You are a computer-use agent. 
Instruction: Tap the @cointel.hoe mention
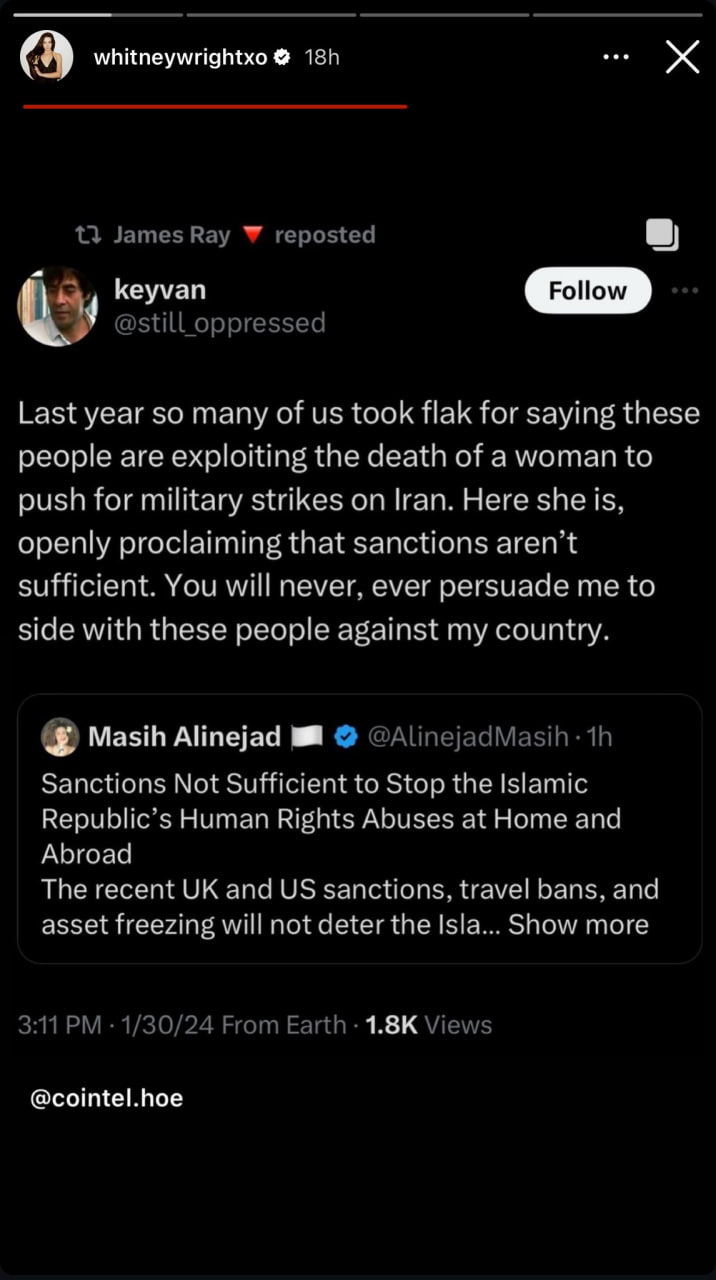point(107,1098)
